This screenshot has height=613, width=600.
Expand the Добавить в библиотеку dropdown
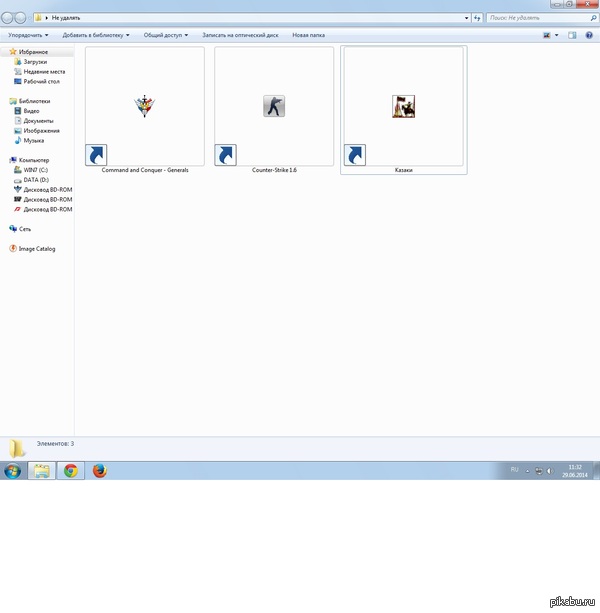[96, 35]
